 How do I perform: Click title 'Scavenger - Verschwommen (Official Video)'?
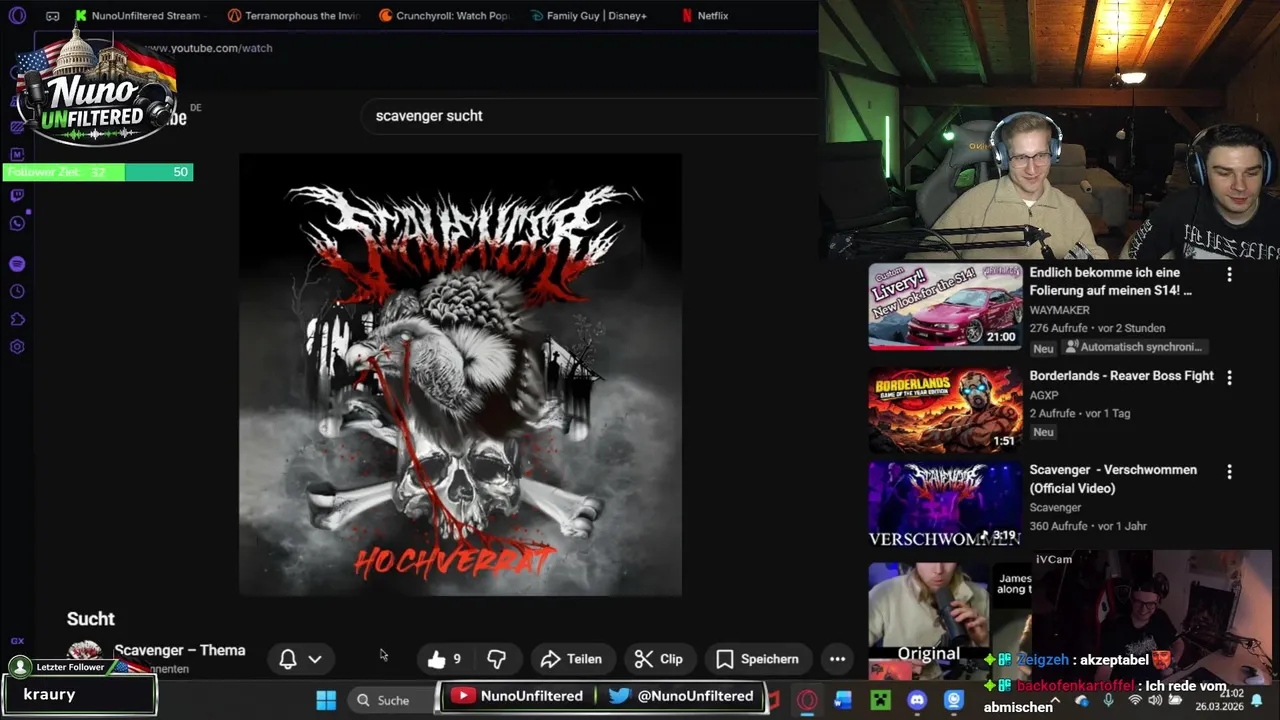click(1113, 479)
